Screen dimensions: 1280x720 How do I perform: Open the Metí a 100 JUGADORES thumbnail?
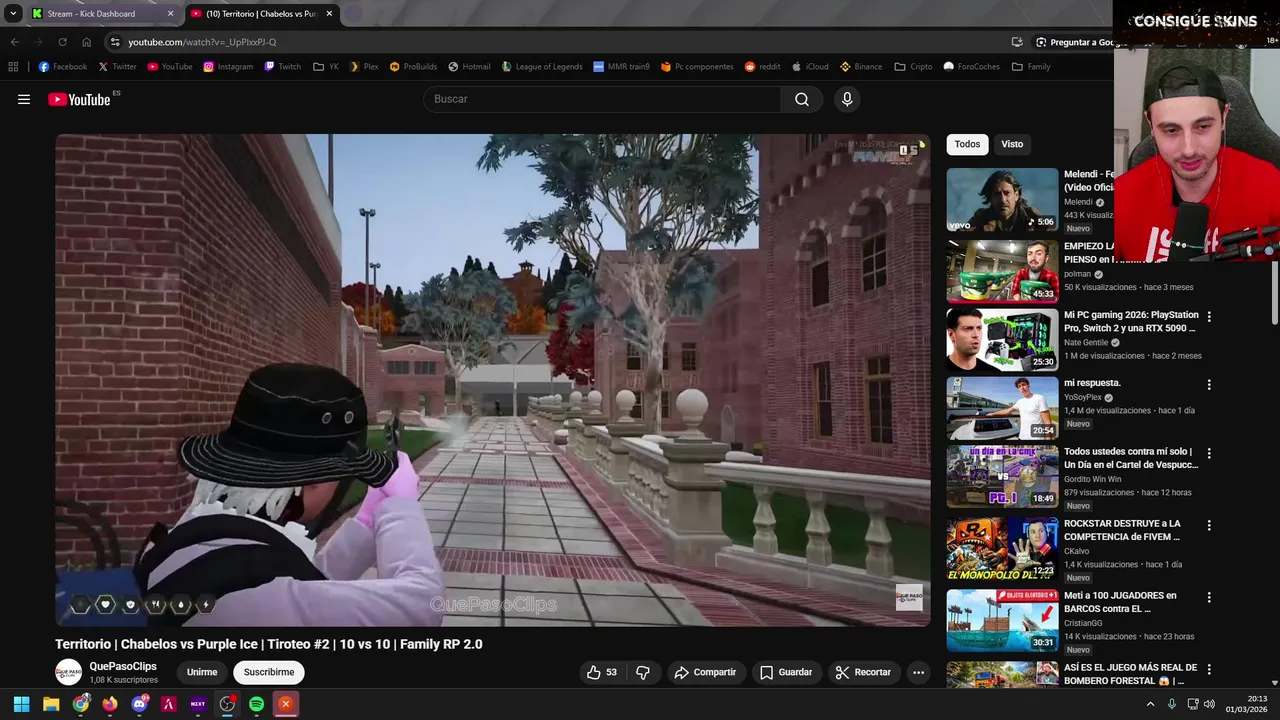(1002, 620)
